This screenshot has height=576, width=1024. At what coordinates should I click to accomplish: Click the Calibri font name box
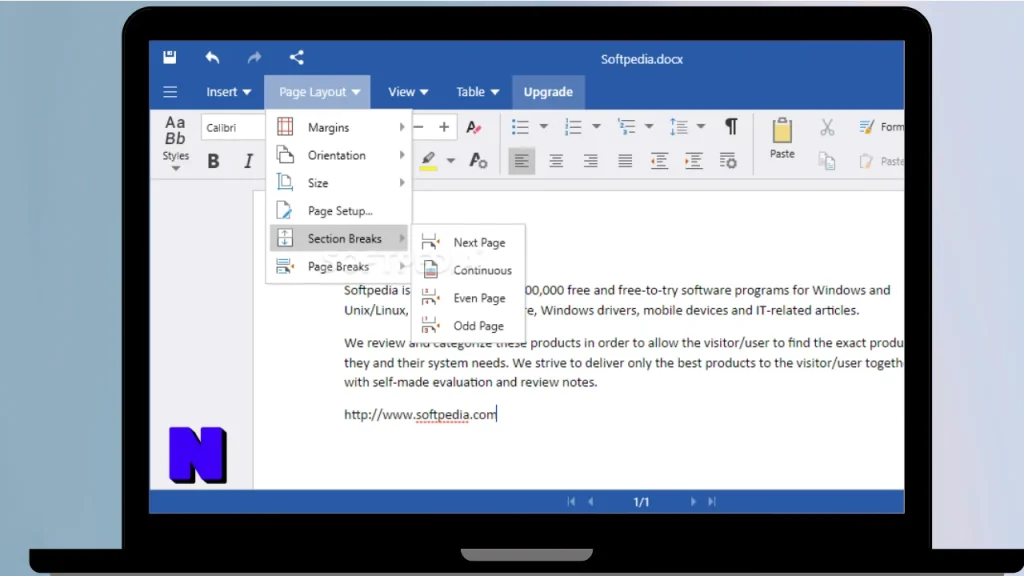coord(233,127)
